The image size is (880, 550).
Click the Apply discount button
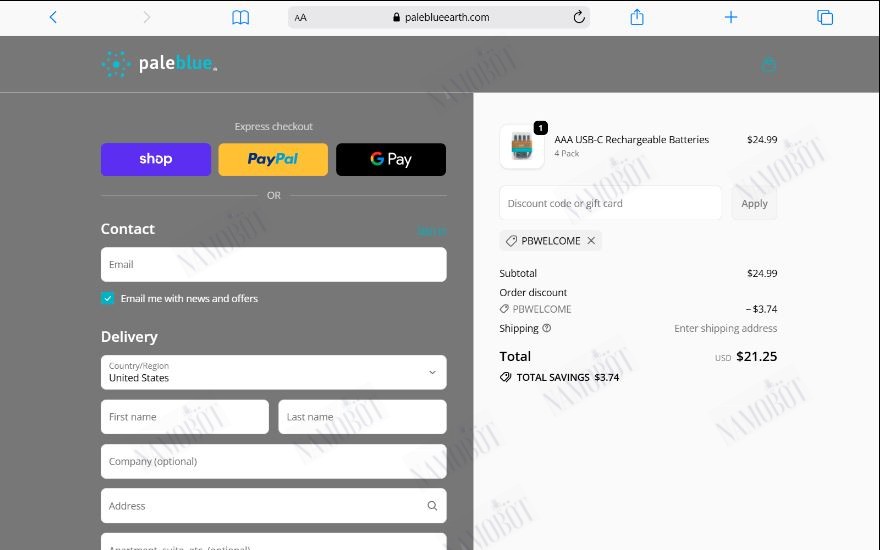754,203
